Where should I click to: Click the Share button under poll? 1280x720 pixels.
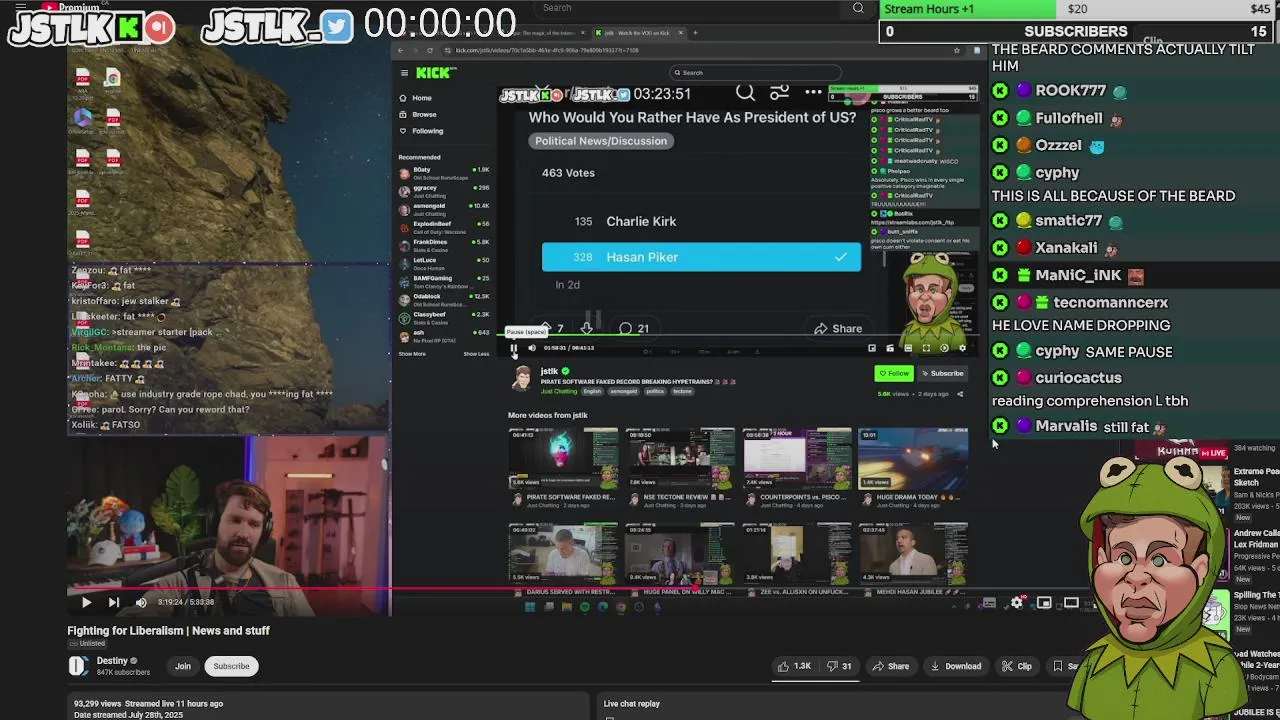pos(838,328)
